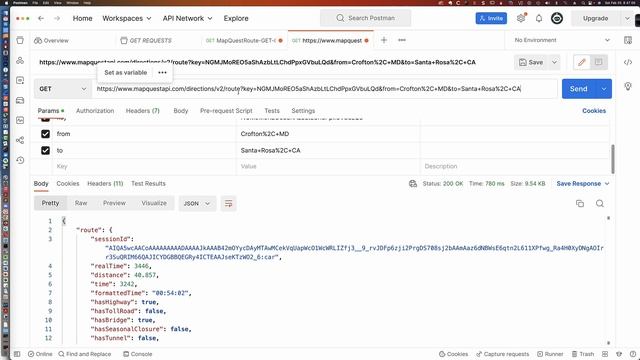This screenshot has height=360, width=640.
Task: Toggle line wrap in the response
Action: click(229, 203)
